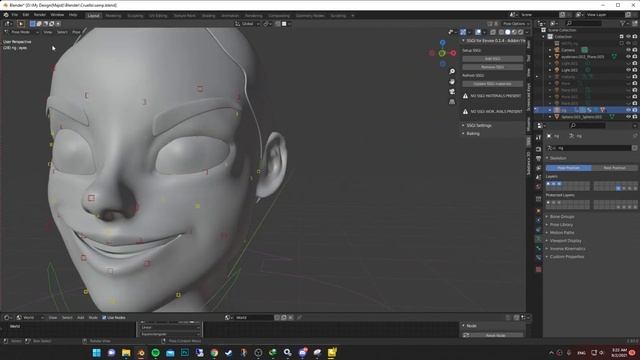Image resolution: width=640 pixels, height=360 pixels.
Task: Click the Remove SSGI button
Action: 492,67
